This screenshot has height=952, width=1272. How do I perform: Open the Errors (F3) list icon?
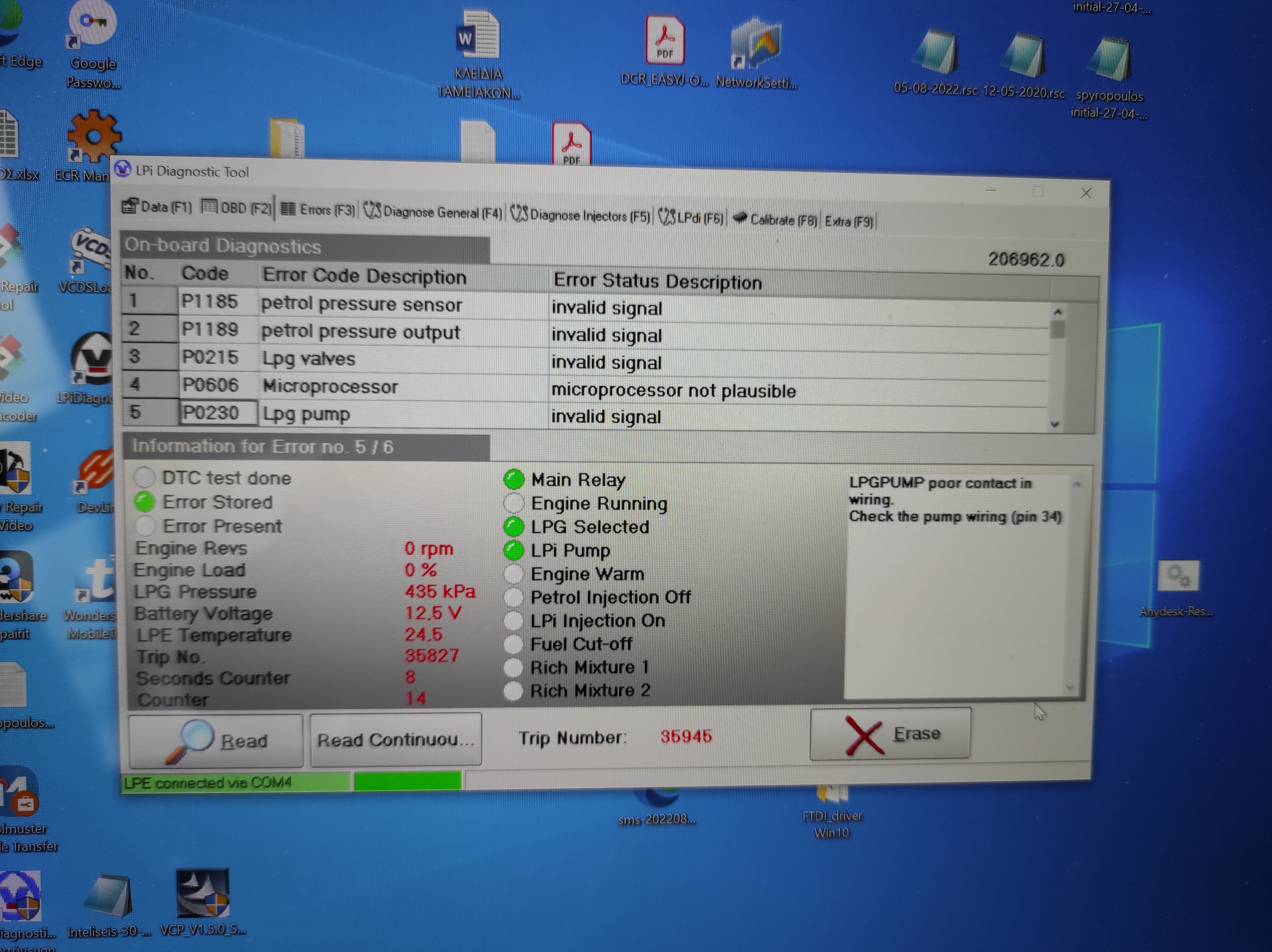(x=288, y=209)
